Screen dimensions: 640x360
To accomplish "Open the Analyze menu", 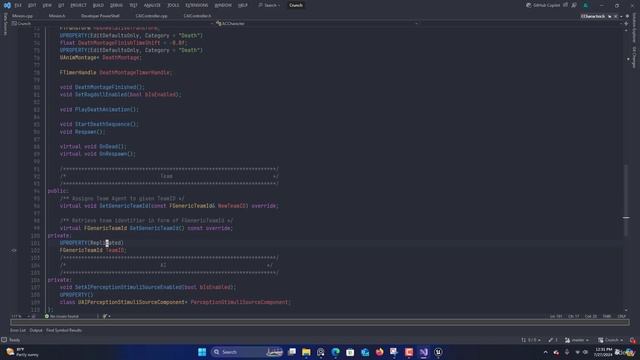I will (x=152, y=5).
